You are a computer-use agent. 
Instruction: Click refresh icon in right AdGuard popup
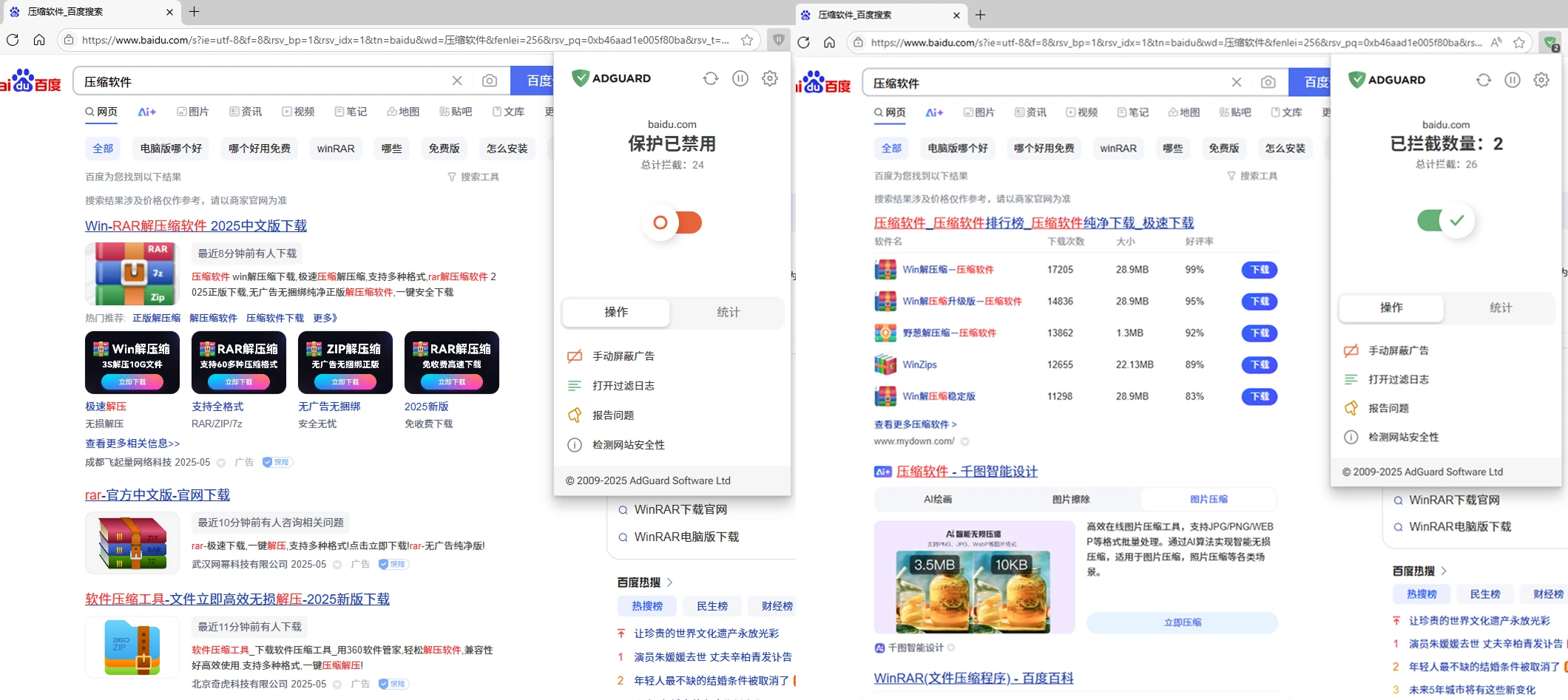pos(1484,80)
